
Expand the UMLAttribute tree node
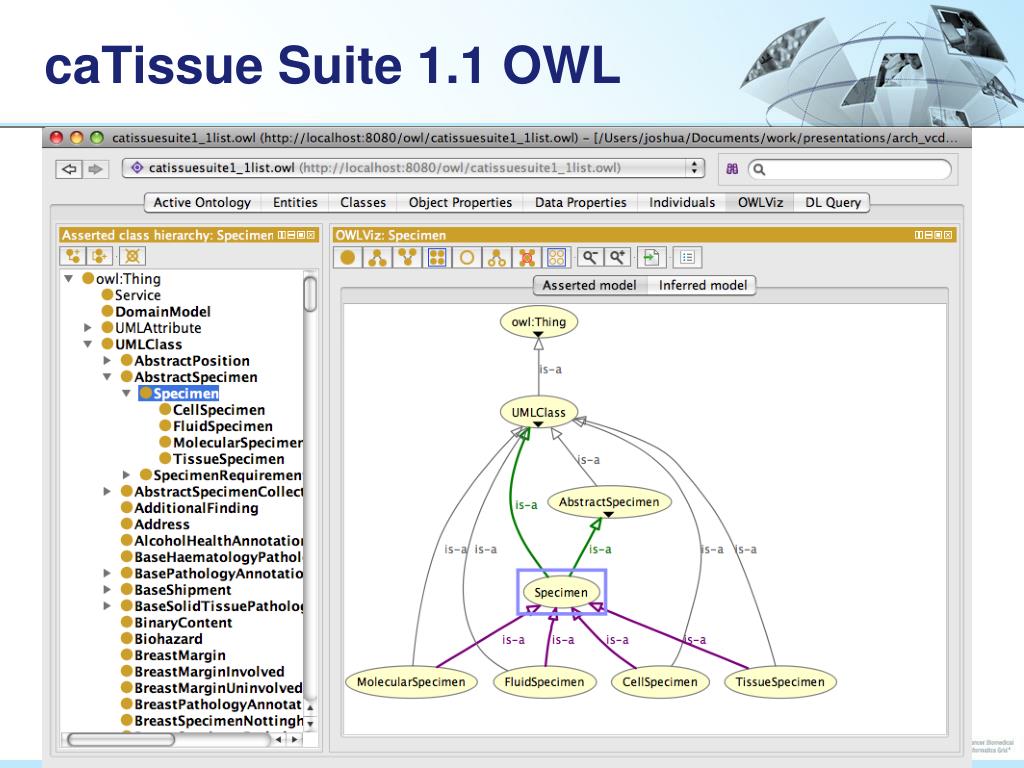coord(88,328)
